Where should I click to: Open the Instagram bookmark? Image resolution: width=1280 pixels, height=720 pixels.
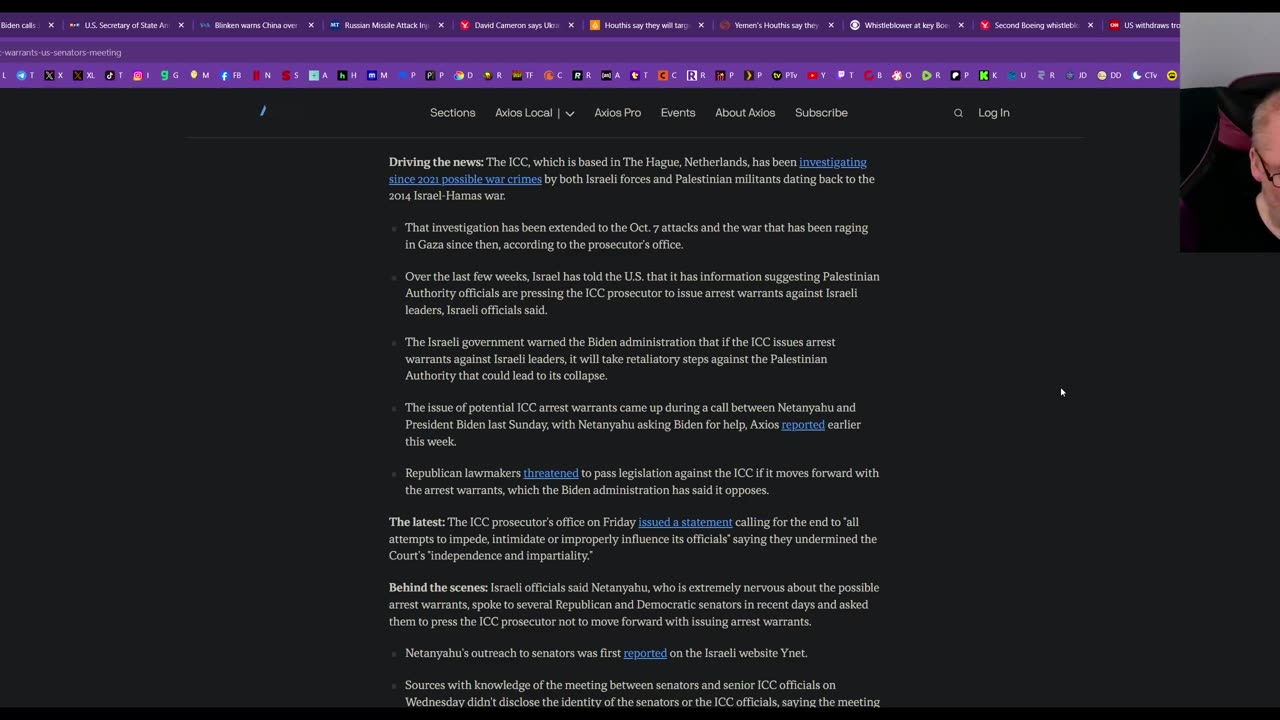point(143,75)
